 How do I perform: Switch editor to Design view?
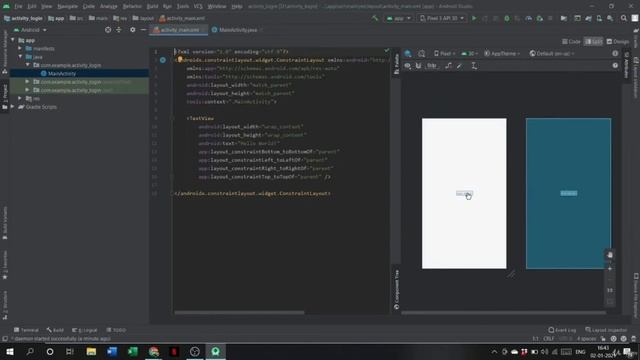click(x=618, y=42)
